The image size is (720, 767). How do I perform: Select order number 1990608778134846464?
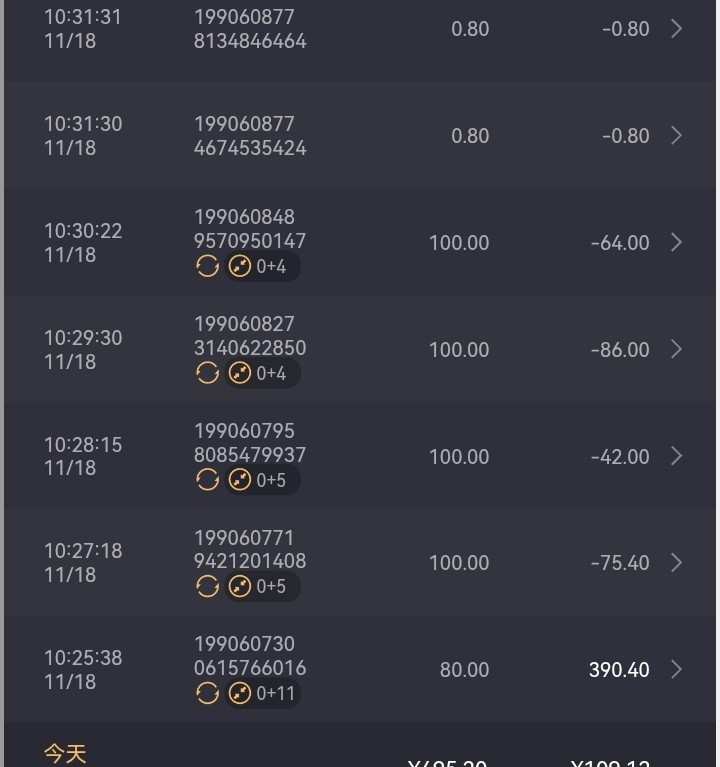tap(250, 30)
